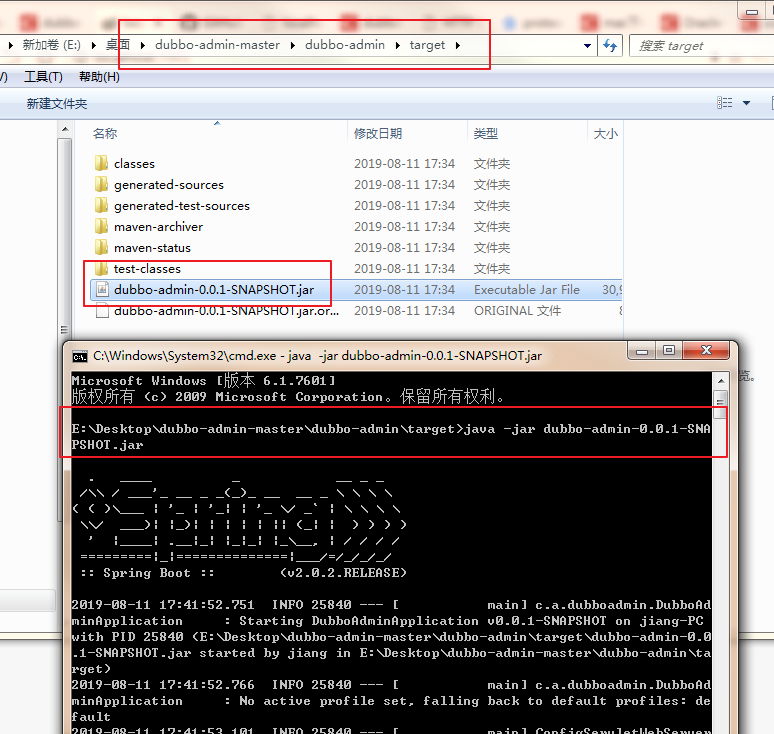The image size is (774, 734).
Task: Open the view options dropdown arrow
Action: (x=746, y=103)
